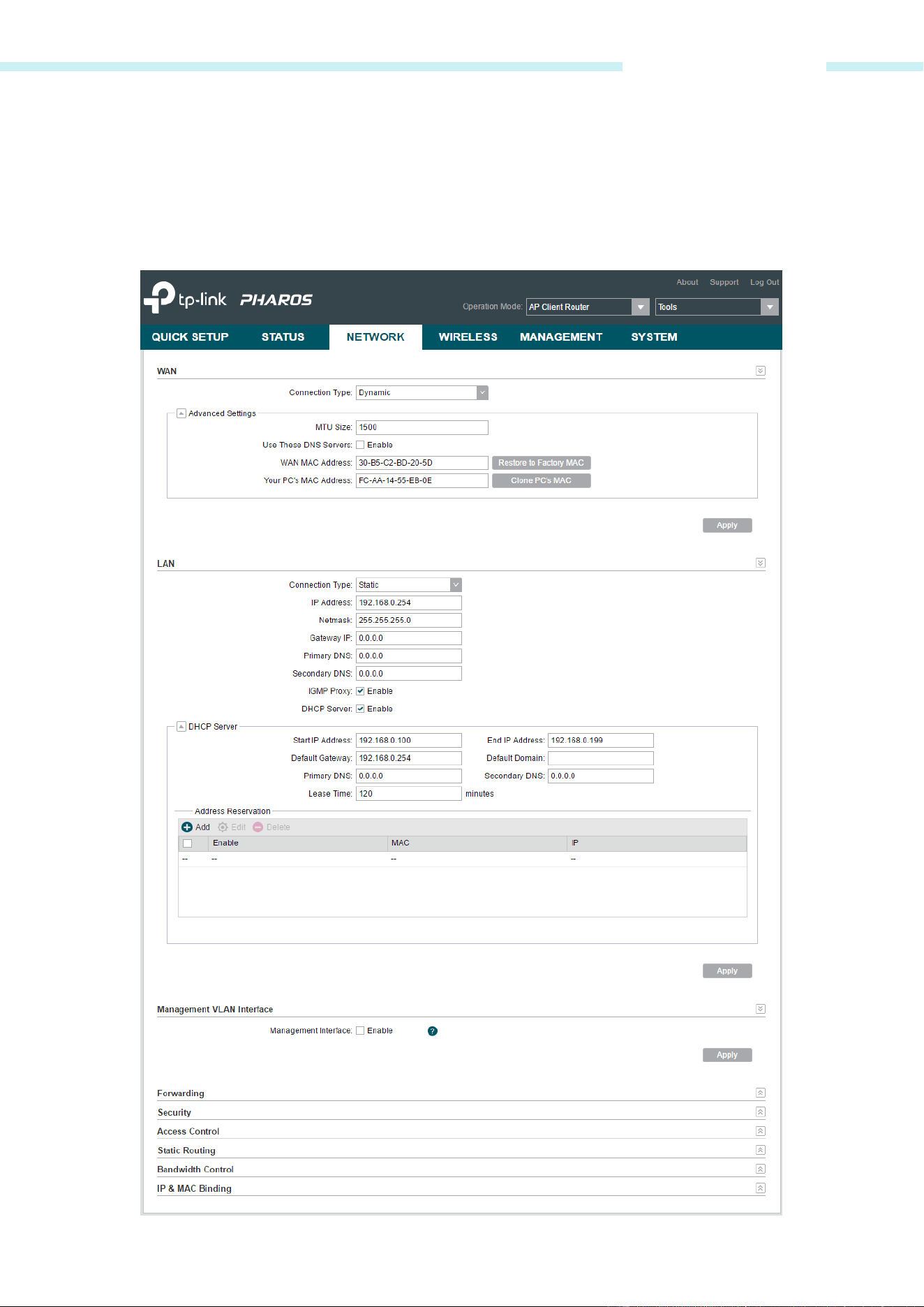Screen dimensions: 924x1307
Task: Click the DHCP Primary DNS field
Action: pyautogui.click(x=409, y=776)
